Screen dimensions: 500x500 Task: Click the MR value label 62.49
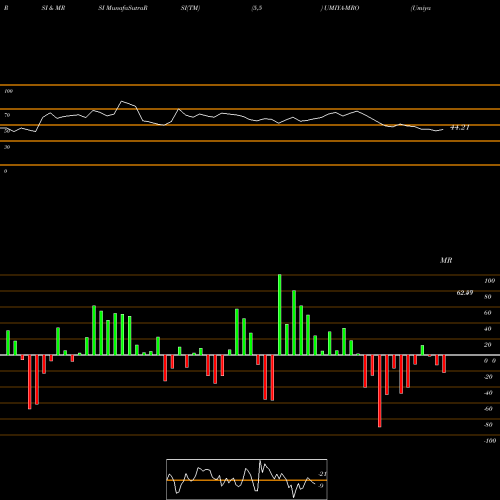(x=465, y=293)
